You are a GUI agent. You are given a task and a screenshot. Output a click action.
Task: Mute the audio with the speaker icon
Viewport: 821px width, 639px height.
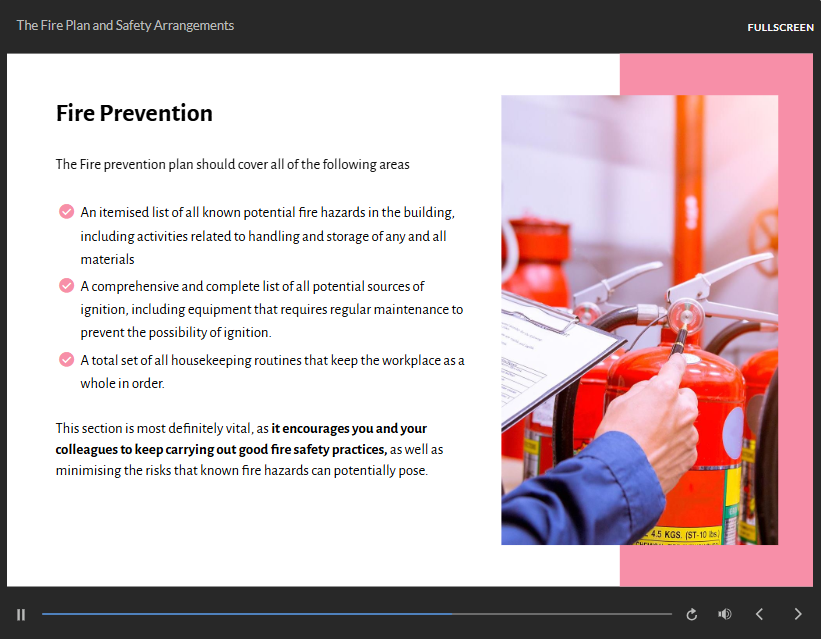[x=724, y=614]
